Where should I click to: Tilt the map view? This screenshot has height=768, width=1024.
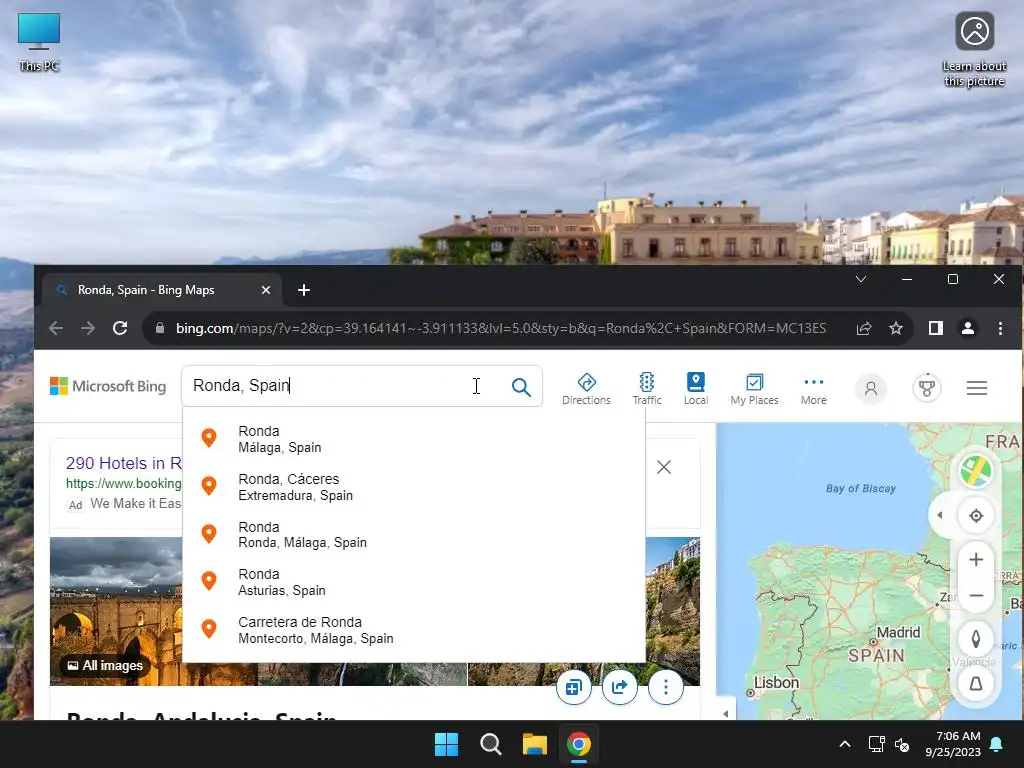point(976,683)
